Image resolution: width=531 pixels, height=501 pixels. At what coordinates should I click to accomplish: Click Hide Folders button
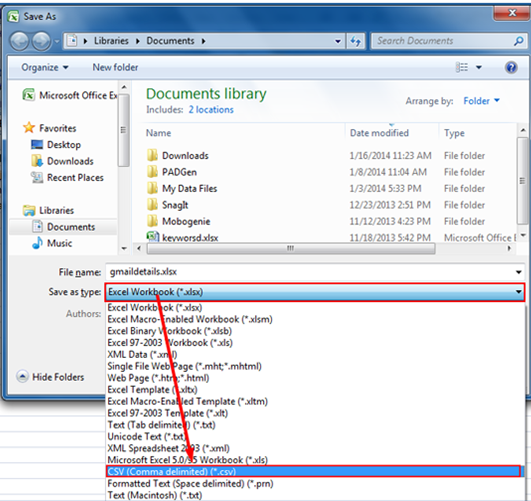click(51, 377)
